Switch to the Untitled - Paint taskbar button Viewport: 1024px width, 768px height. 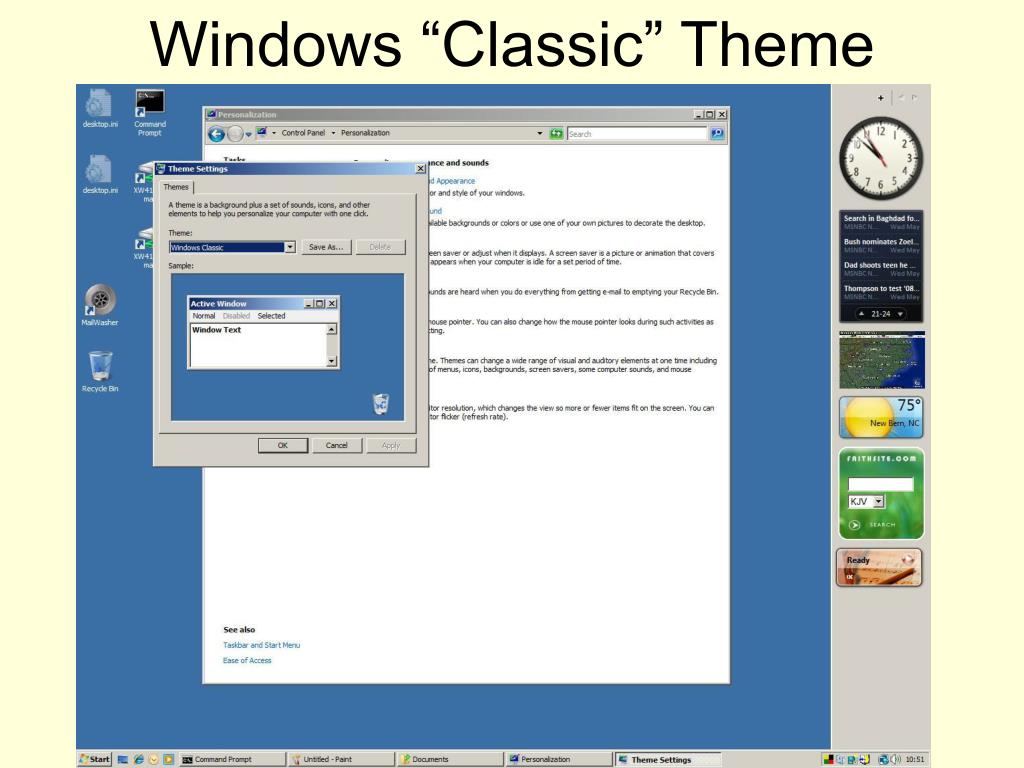pos(342,760)
